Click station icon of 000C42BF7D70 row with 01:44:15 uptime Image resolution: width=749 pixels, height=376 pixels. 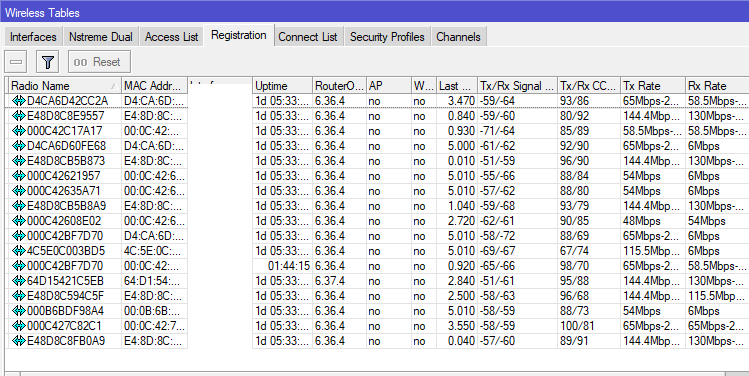[x=19, y=266]
